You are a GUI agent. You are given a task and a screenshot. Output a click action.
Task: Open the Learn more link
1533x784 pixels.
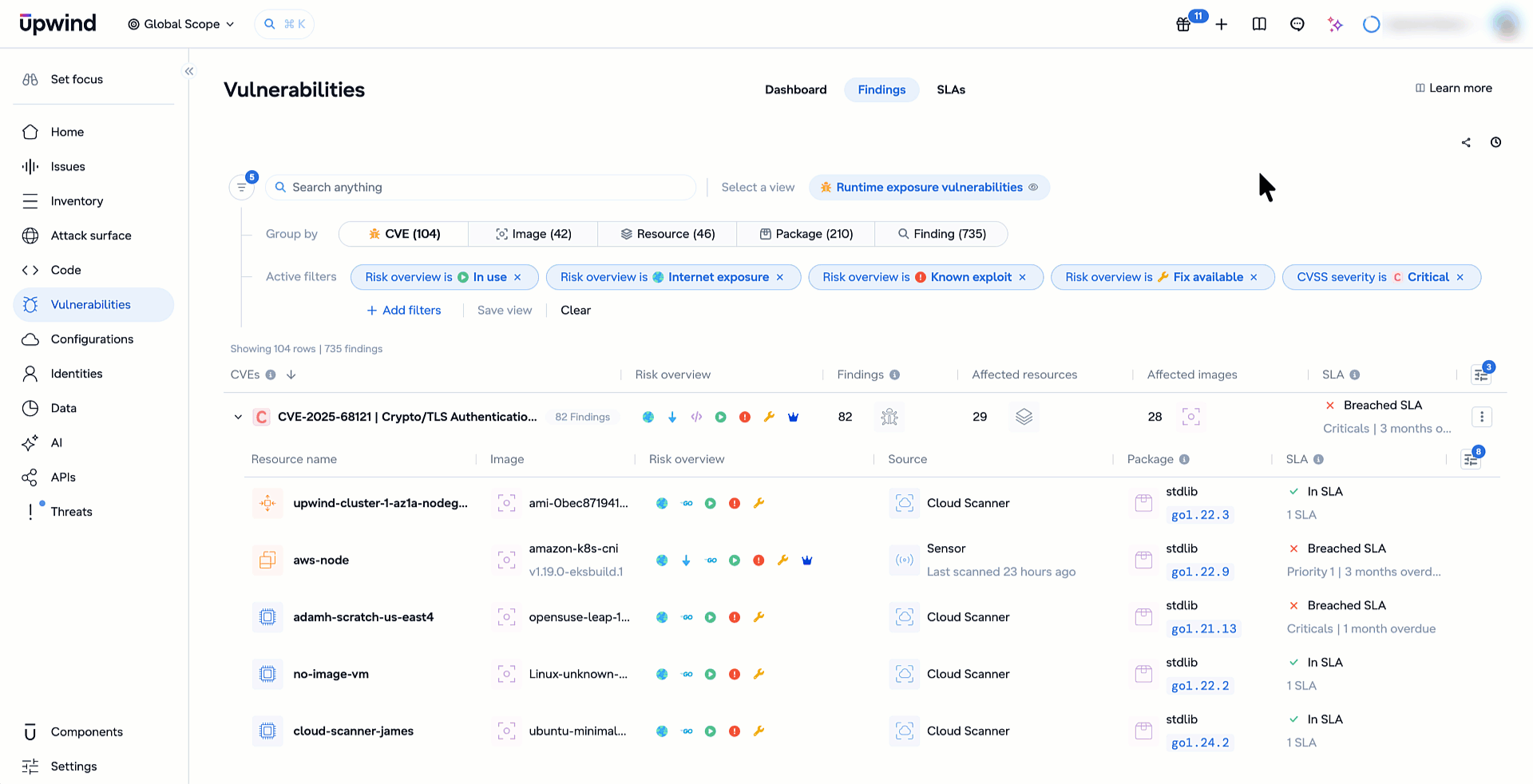tap(1454, 88)
